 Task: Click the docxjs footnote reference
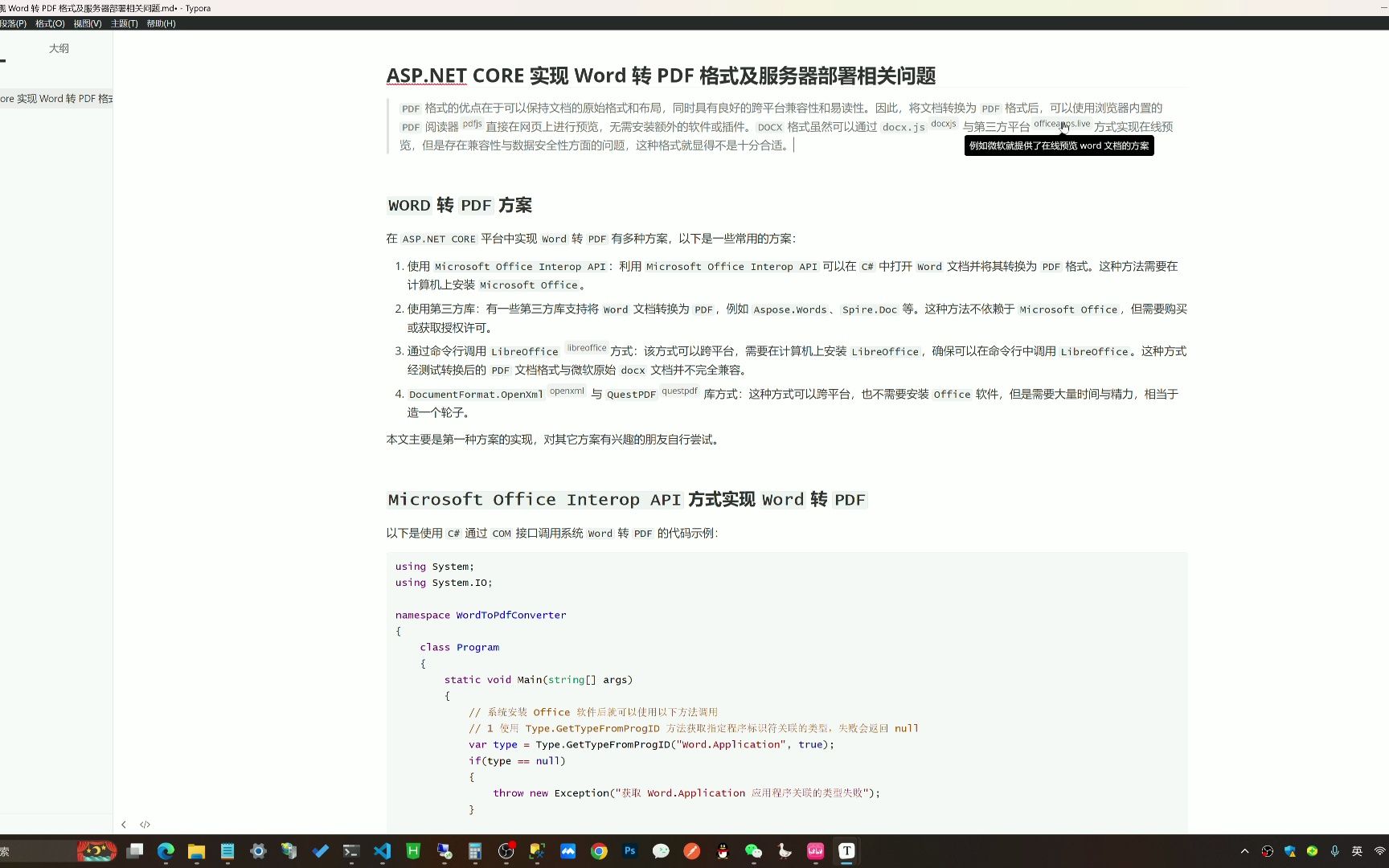click(x=944, y=124)
